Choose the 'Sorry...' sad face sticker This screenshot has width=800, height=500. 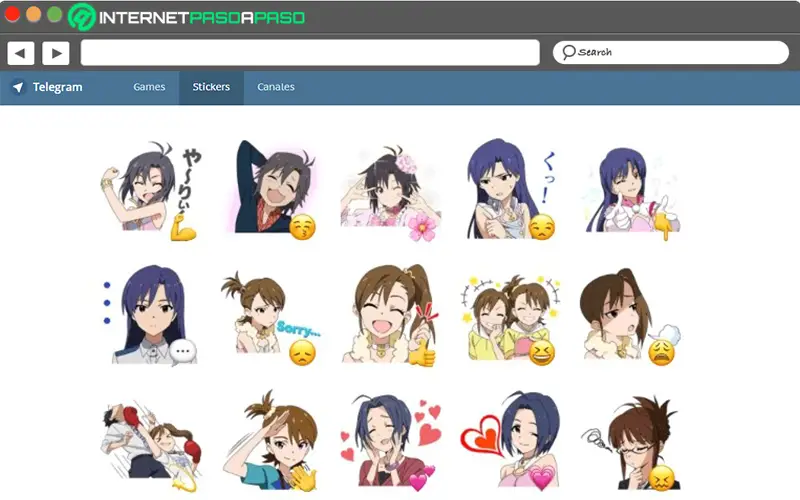[x=270, y=318]
